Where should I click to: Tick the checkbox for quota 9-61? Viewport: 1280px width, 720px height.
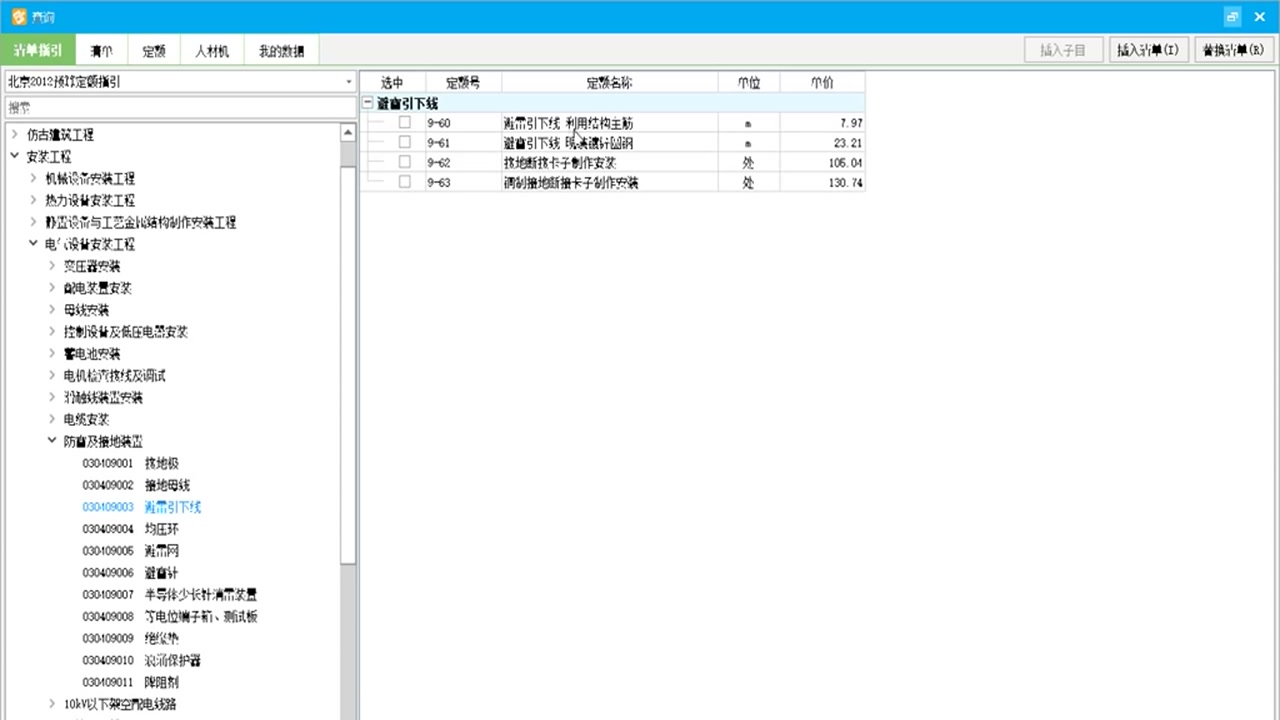(x=404, y=142)
